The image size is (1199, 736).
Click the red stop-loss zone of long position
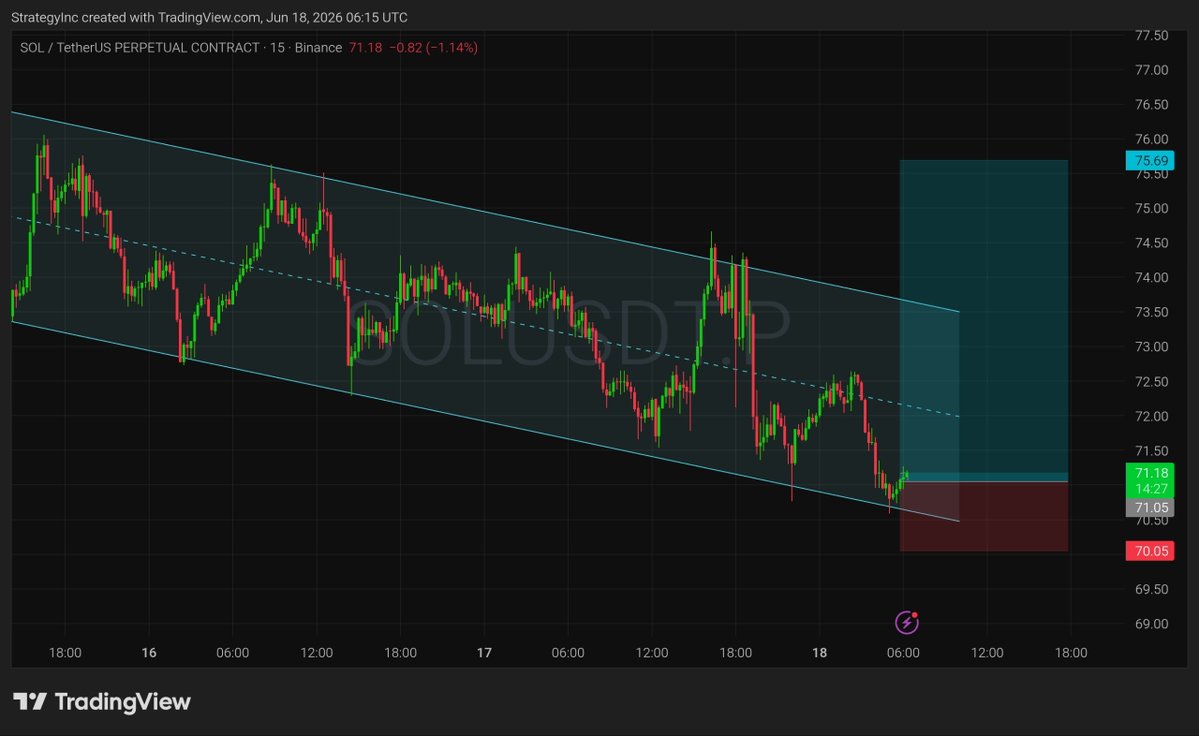tap(984, 516)
